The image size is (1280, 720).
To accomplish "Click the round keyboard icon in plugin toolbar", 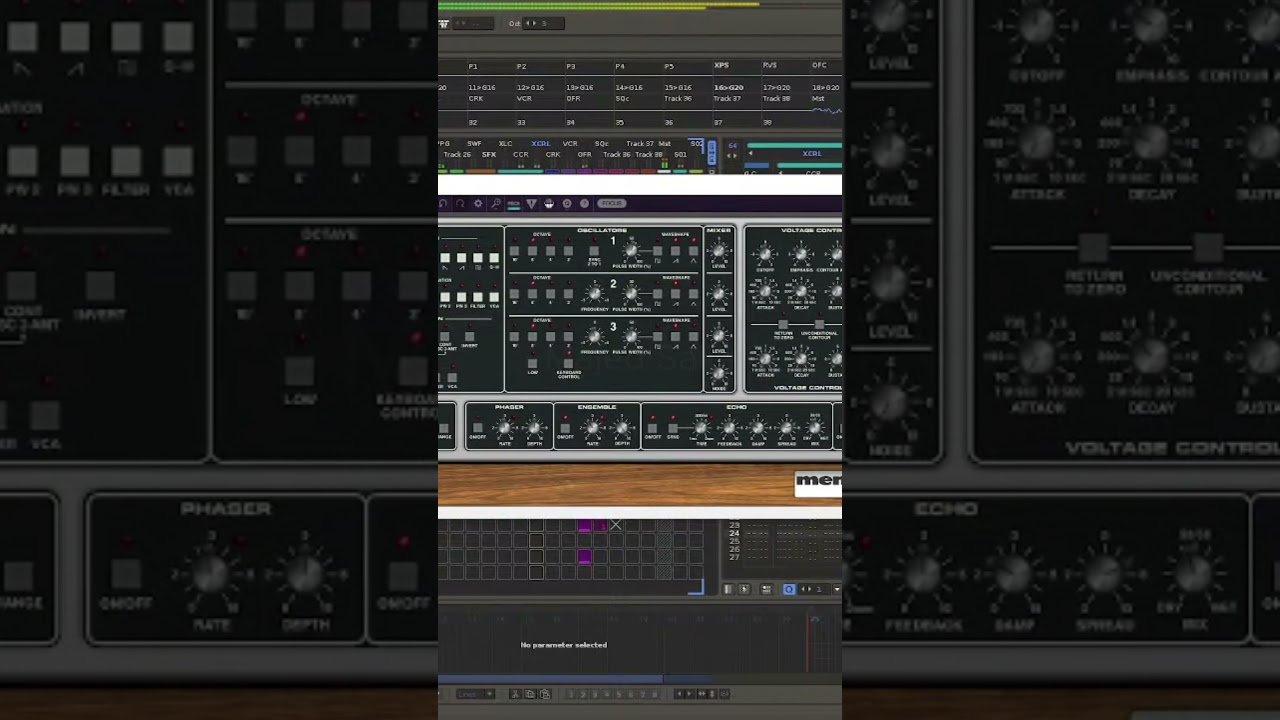I will coord(549,203).
